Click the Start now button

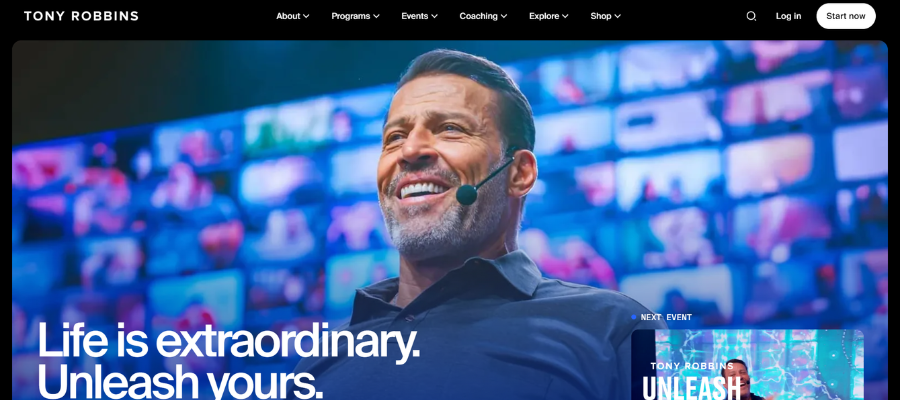[845, 16]
